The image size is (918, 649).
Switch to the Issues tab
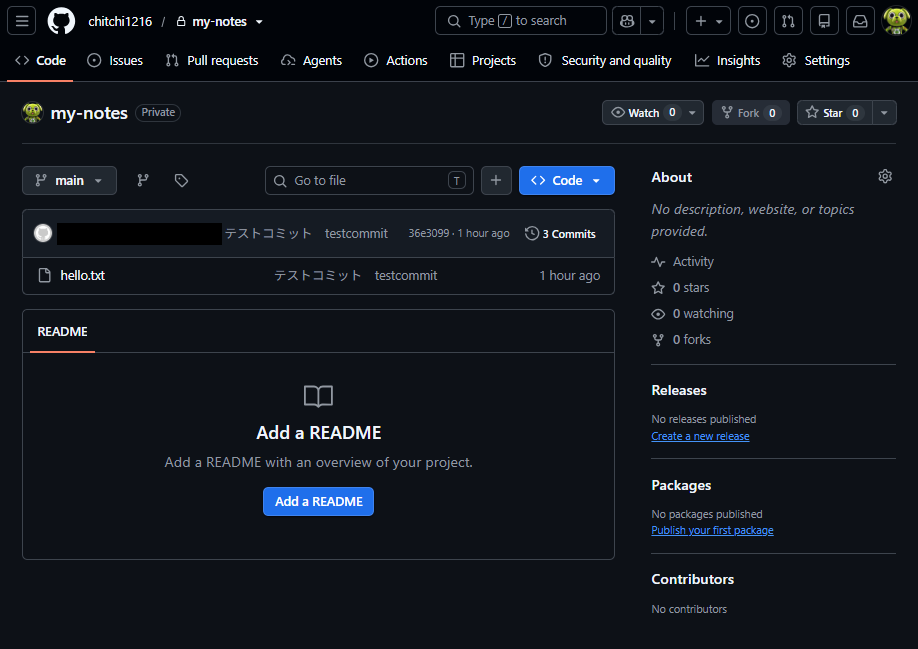tap(115, 60)
